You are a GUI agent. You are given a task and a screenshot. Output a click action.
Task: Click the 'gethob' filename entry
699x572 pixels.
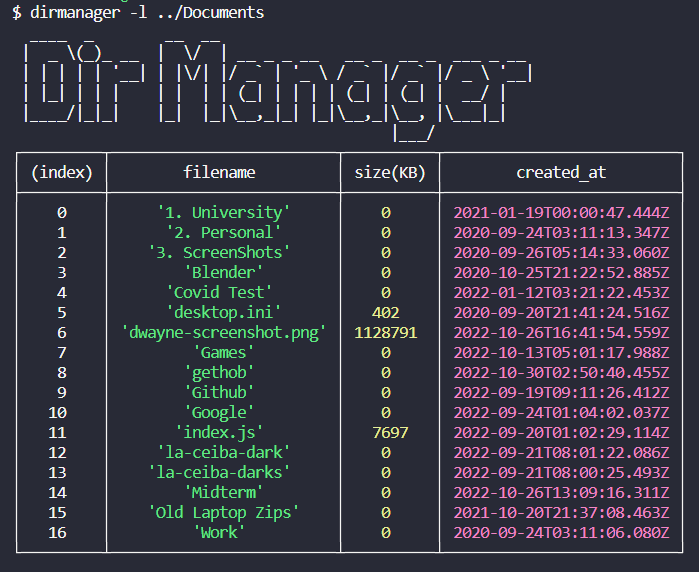coord(219,373)
